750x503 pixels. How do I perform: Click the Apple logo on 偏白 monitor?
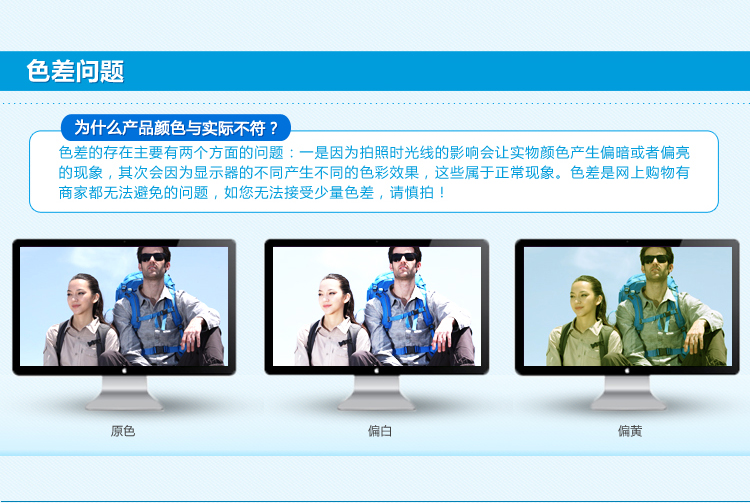pos(376,371)
